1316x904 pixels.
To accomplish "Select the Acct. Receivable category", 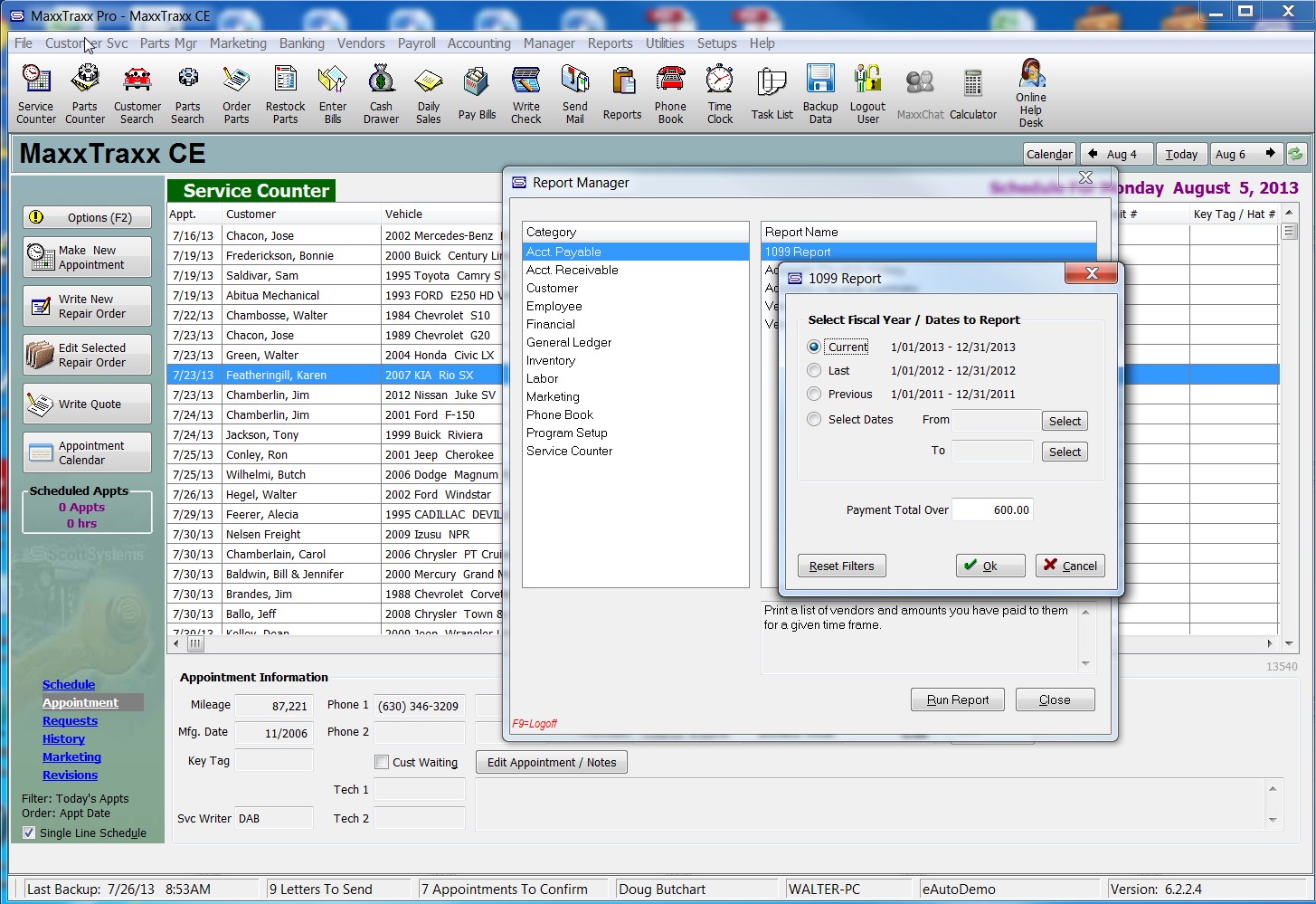I will coord(635,270).
